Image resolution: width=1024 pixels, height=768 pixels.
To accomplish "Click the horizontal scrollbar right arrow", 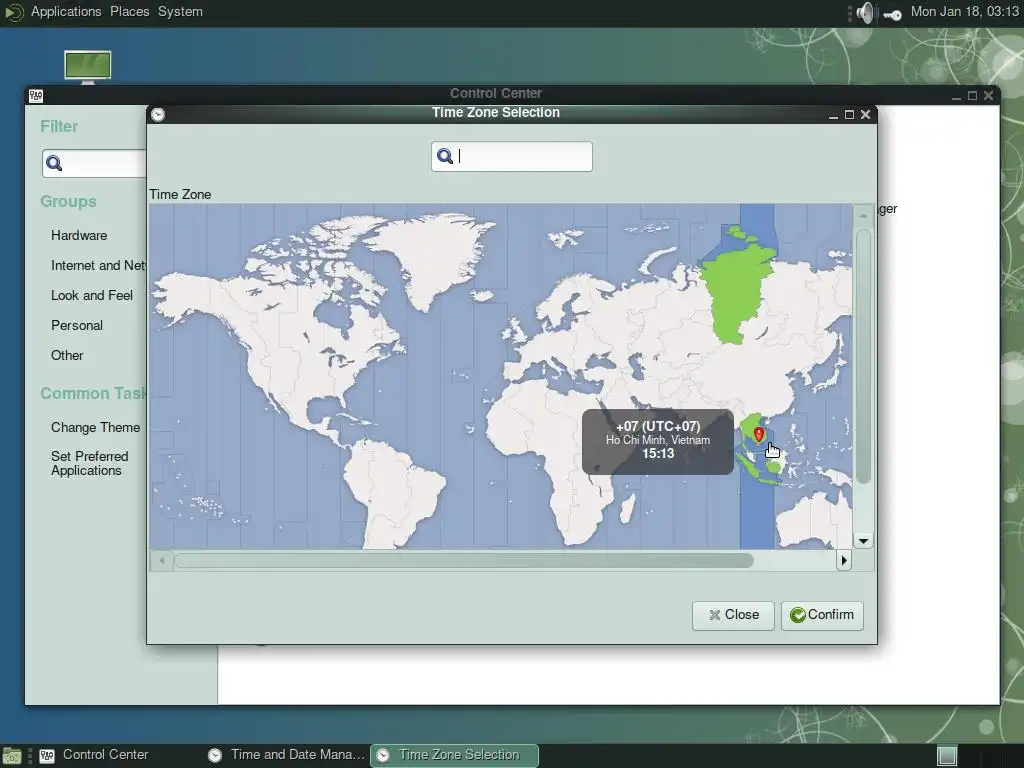I will (844, 560).
